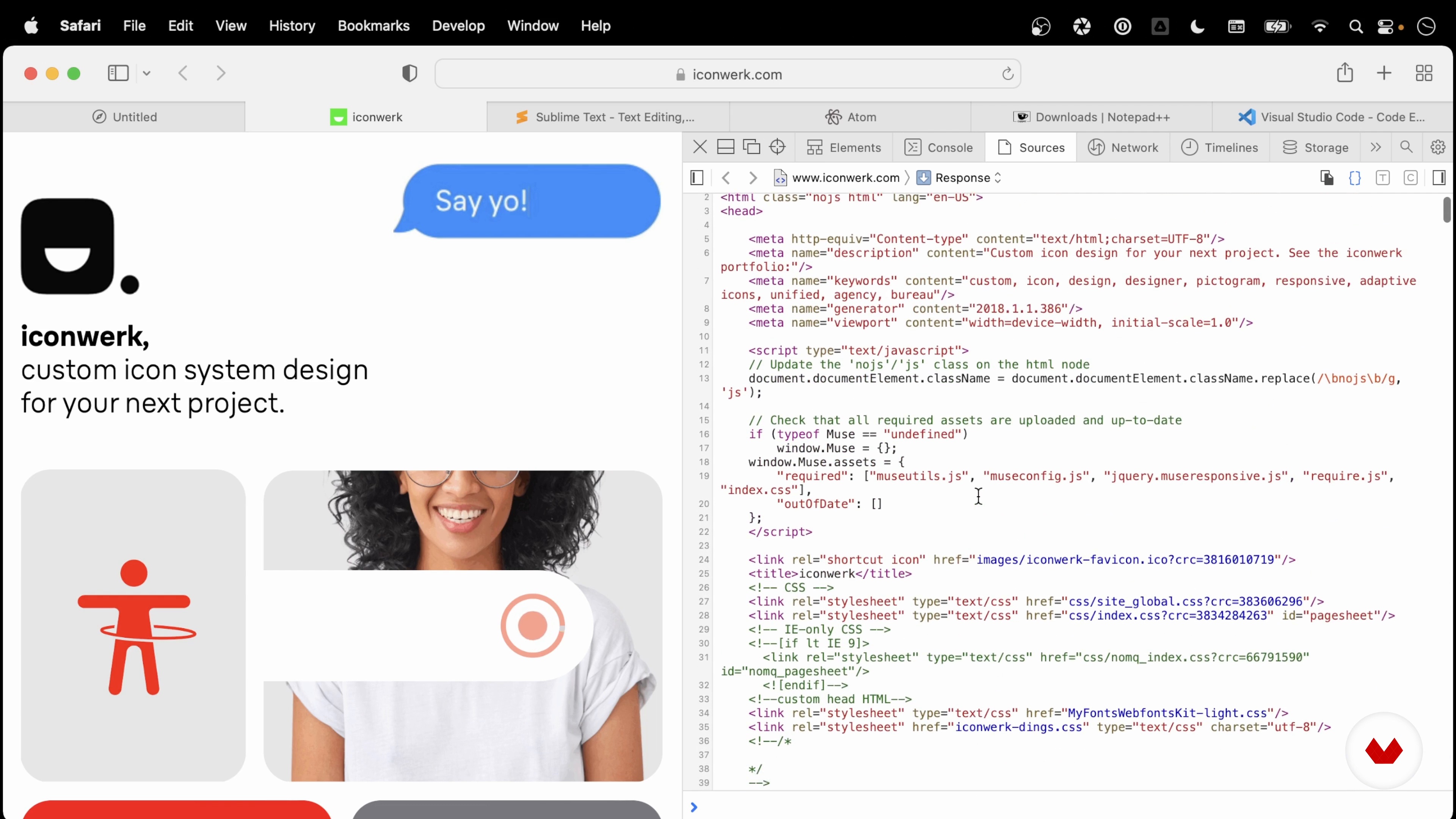The width and height of the screenshot is (1456, 819).
Task: Create local override icon in Sources
Action: [1327, 177]
